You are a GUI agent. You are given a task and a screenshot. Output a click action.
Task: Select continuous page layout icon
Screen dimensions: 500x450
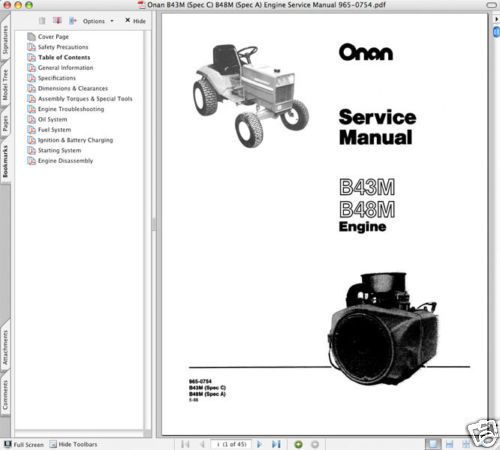tap(449, 444)
